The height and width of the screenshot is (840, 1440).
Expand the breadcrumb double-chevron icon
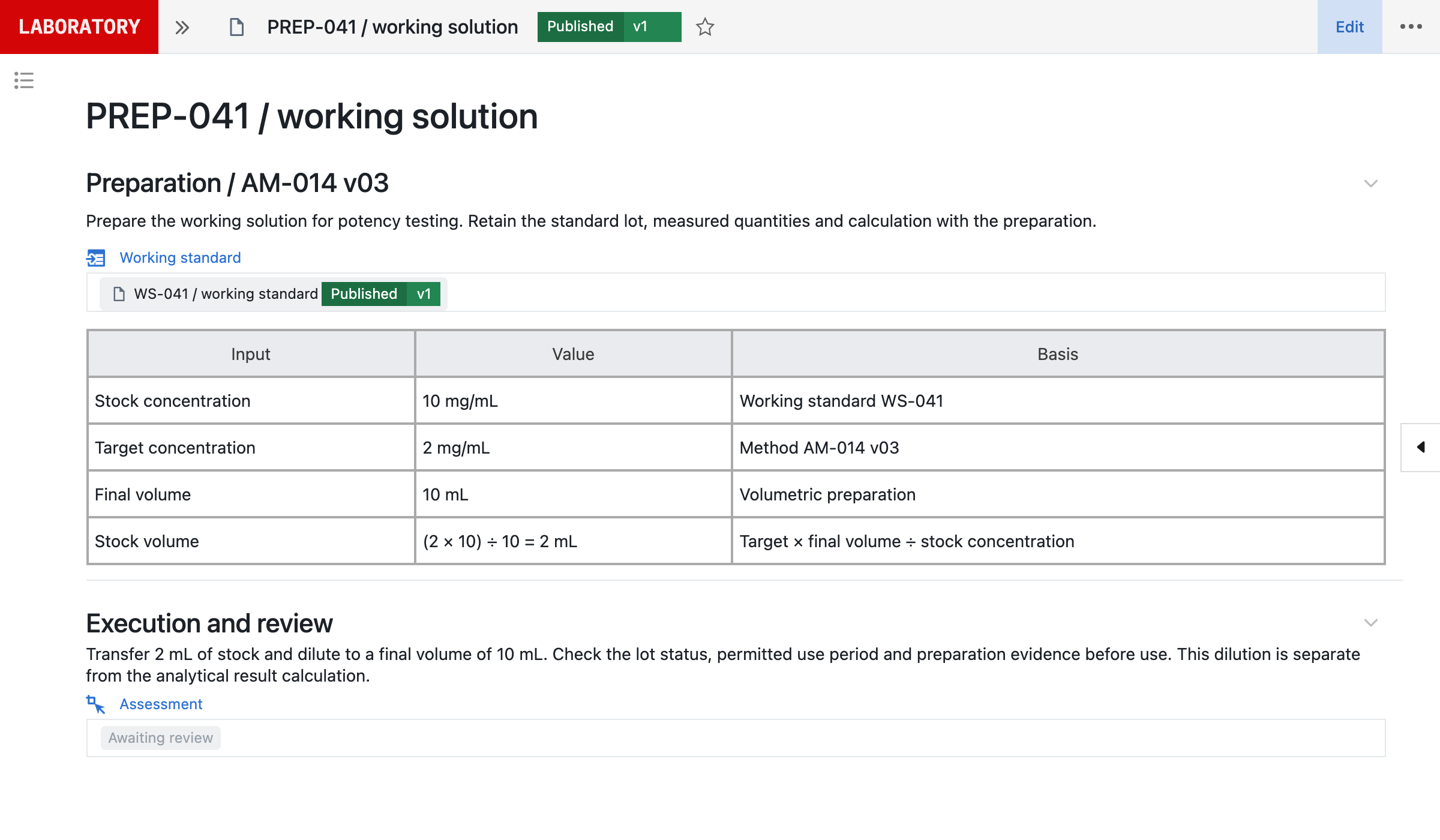(182, 27)
